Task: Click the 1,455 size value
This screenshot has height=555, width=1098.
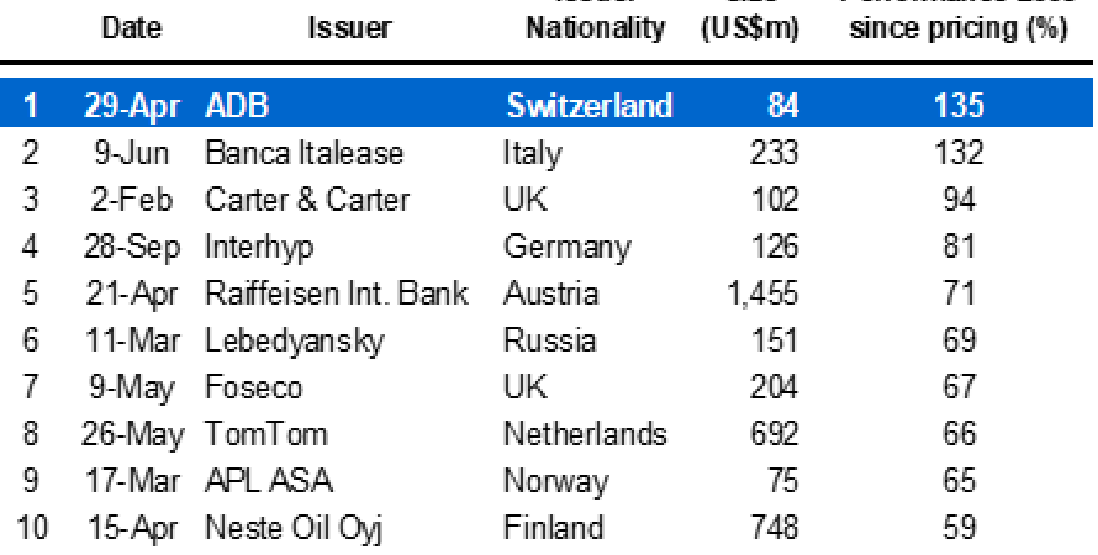Action: pos(762,294)
